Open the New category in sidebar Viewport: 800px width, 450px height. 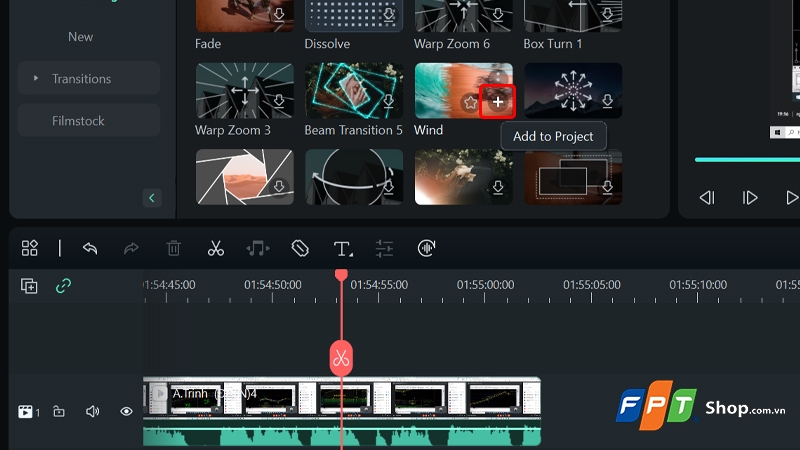81,37
